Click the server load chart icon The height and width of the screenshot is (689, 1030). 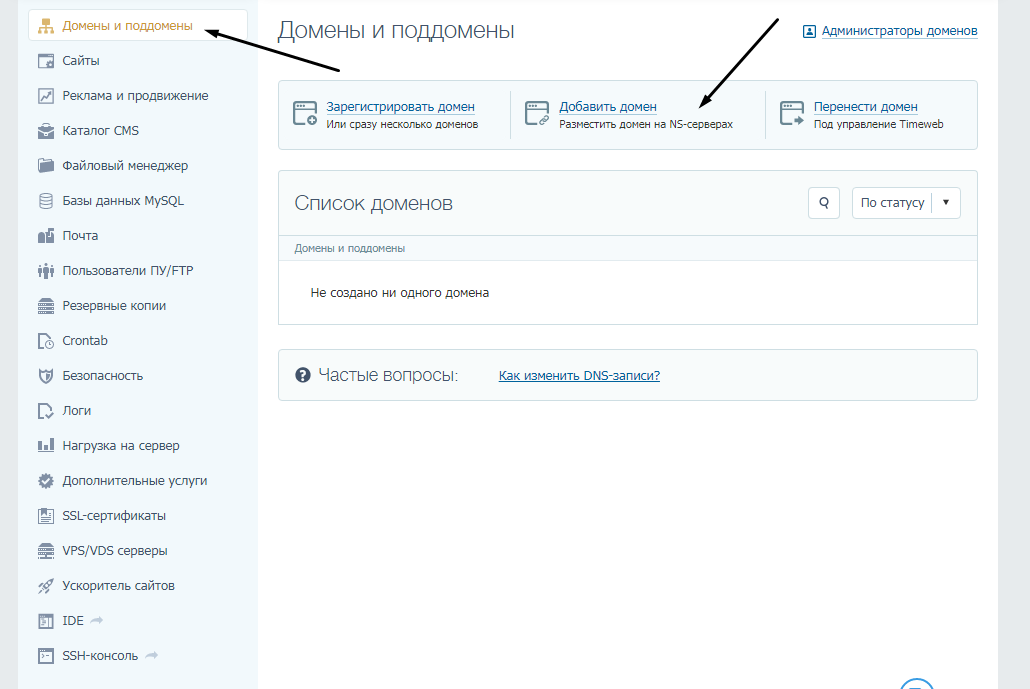45,446
